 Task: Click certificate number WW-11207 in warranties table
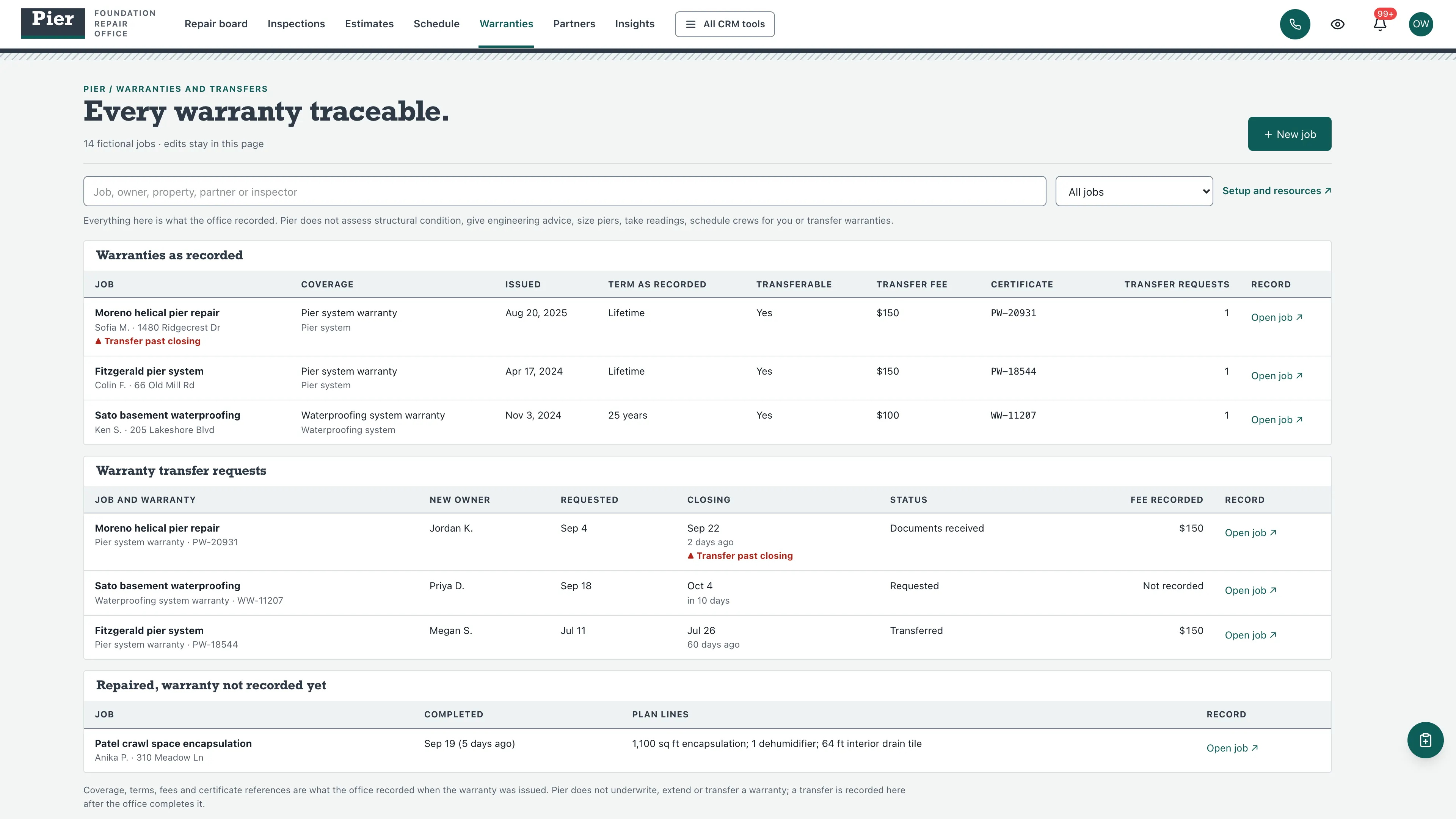coord(1014,416)
